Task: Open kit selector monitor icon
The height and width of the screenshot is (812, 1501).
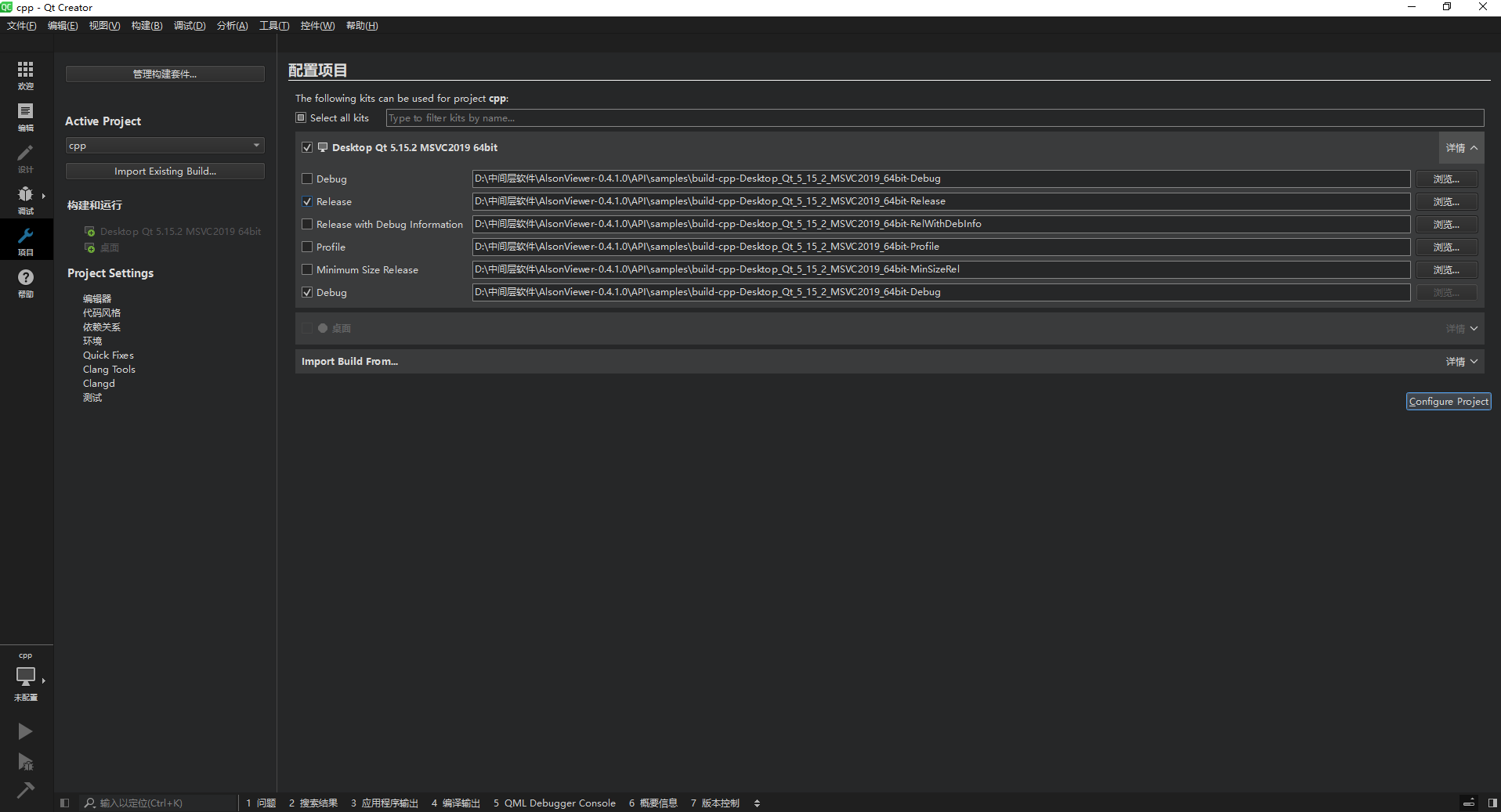Action: coord(26,677)
